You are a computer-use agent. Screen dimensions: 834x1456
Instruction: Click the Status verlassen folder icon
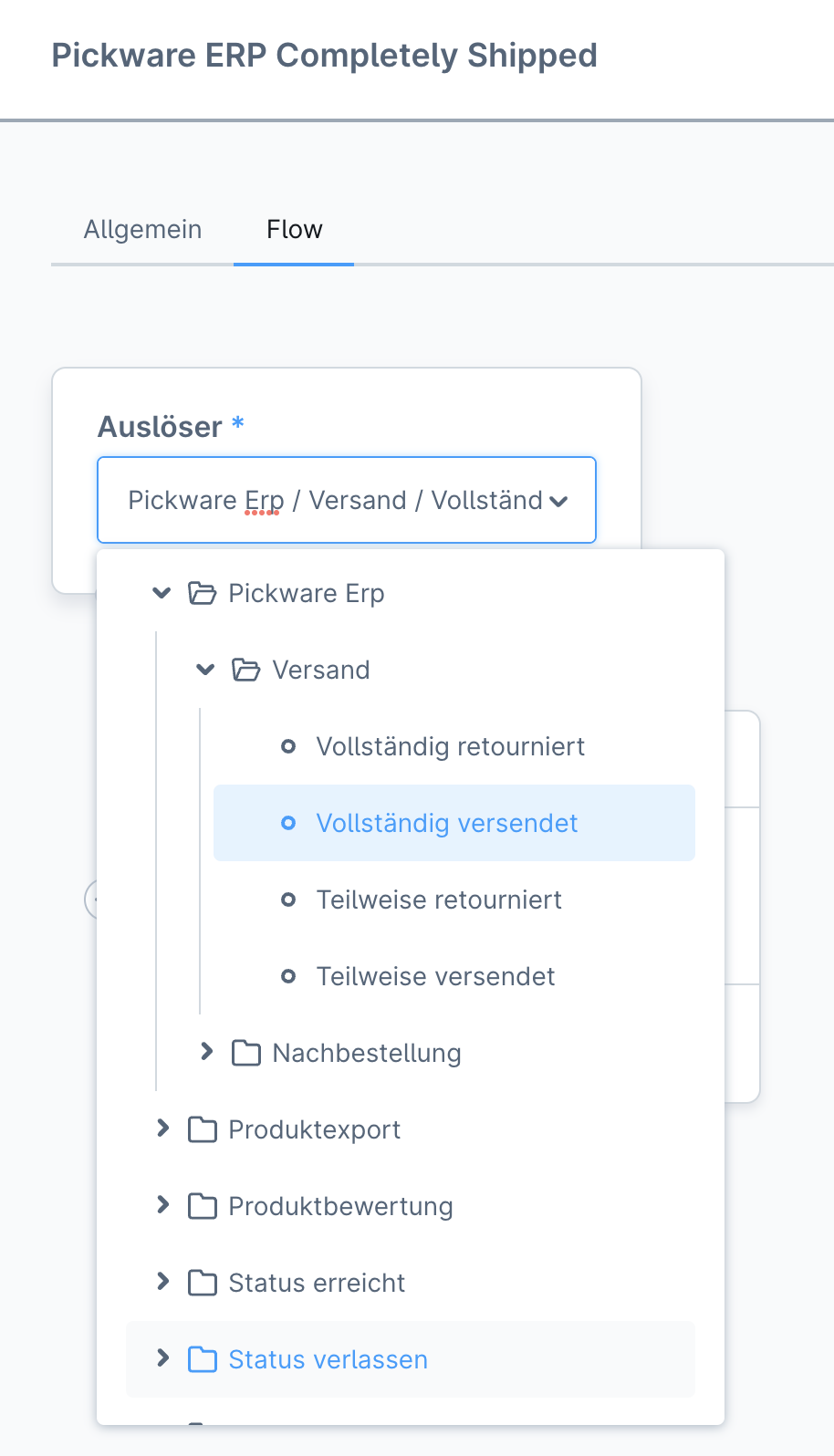pos(202,1360)
